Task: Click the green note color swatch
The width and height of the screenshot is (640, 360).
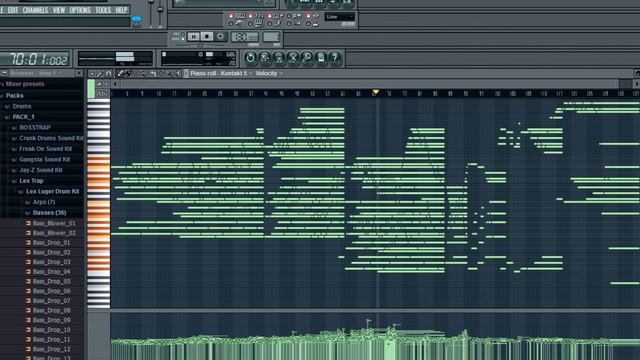Action: click(91, 89)
